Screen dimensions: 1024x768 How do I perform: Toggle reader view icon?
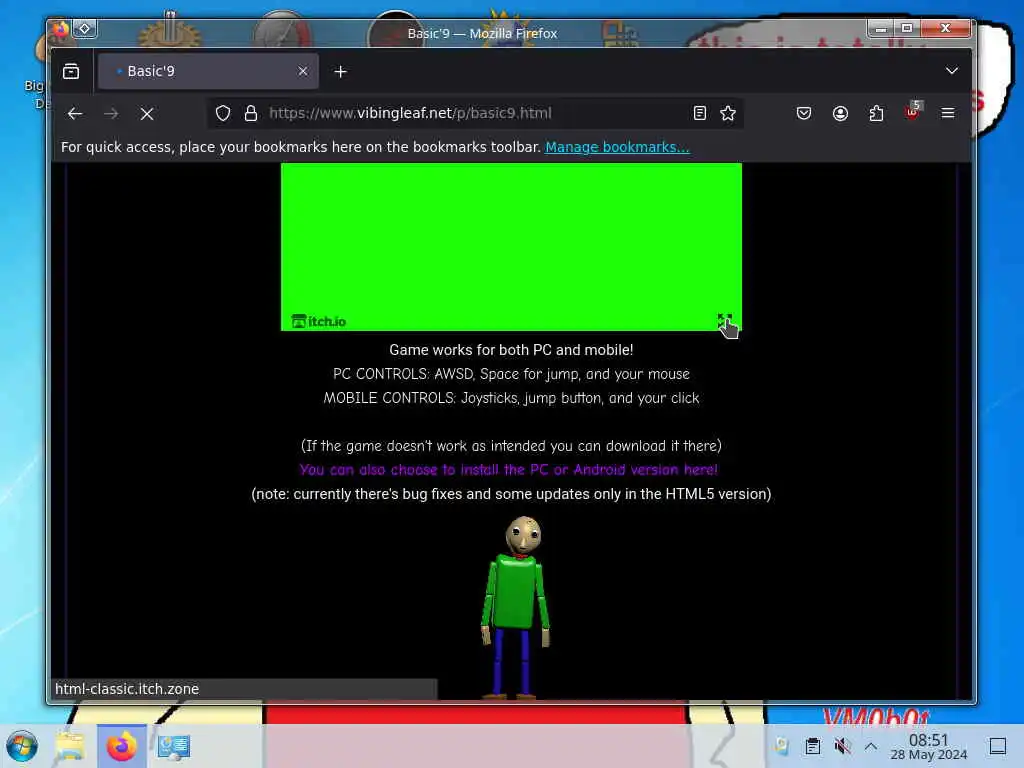(699, 114)
